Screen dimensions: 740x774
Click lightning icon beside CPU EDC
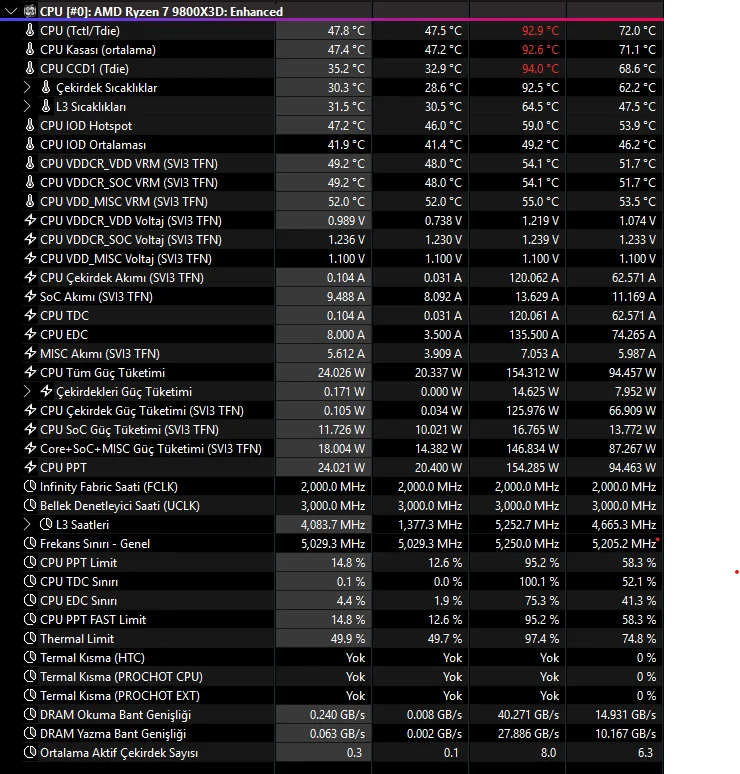pos(30,335)
